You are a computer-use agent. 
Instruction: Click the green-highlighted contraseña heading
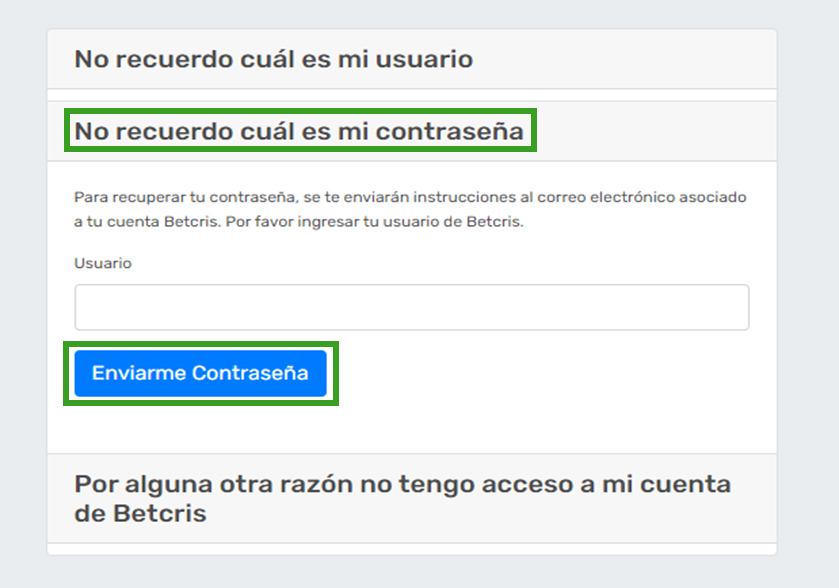[299, 131]
